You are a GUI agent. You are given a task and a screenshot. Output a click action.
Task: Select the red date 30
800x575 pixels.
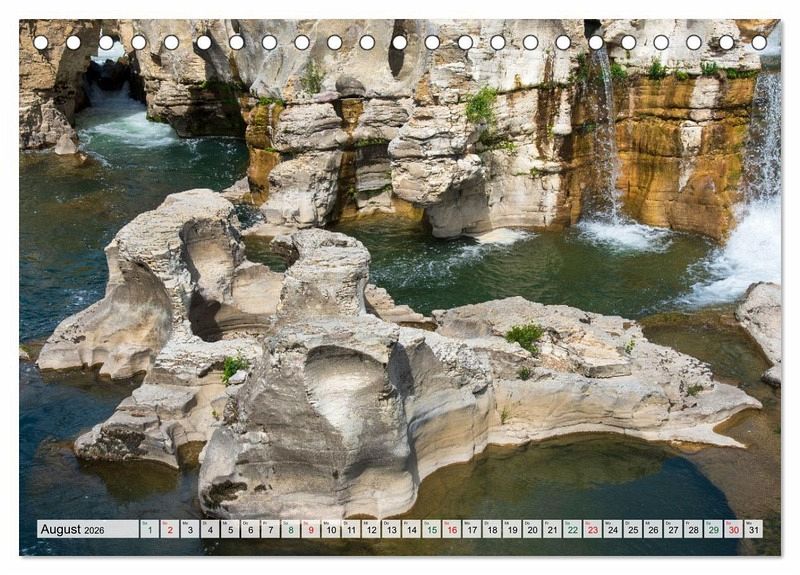pyautogui.click(x=733, y=529)
